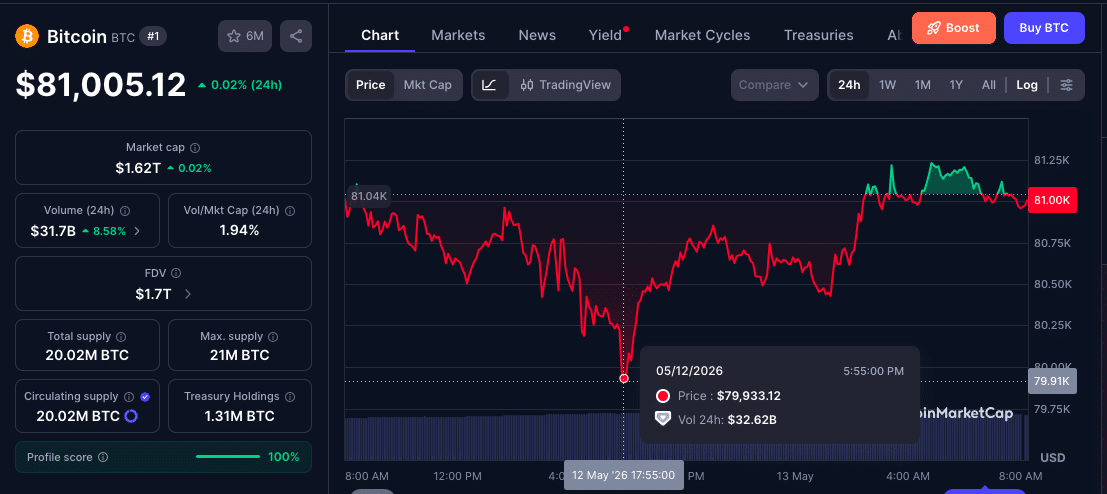Switch to line chart view icon
The width and height of the screenshot is (1107, 494).
click(489, 85)
